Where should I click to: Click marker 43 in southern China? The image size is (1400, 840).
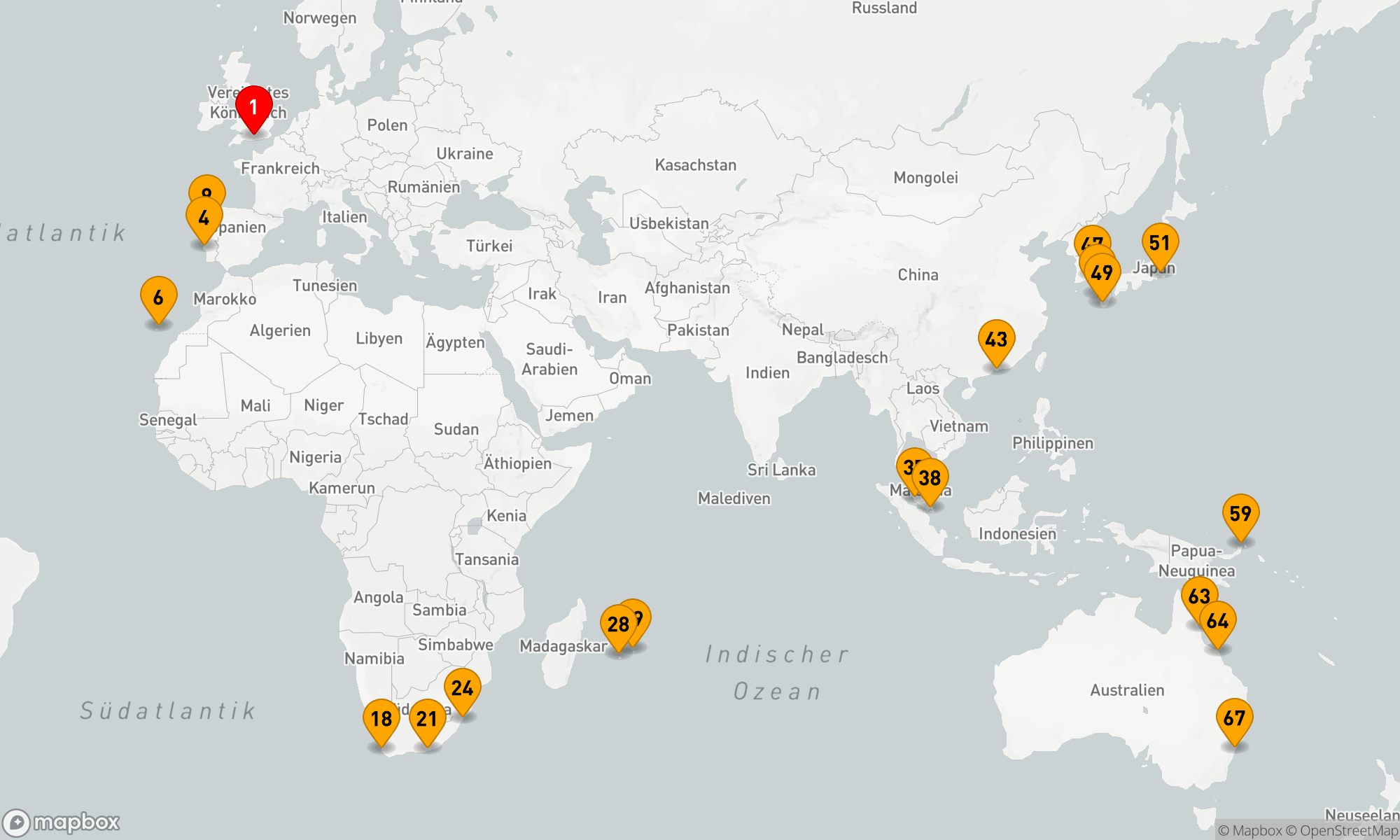[x=996, y=340]
